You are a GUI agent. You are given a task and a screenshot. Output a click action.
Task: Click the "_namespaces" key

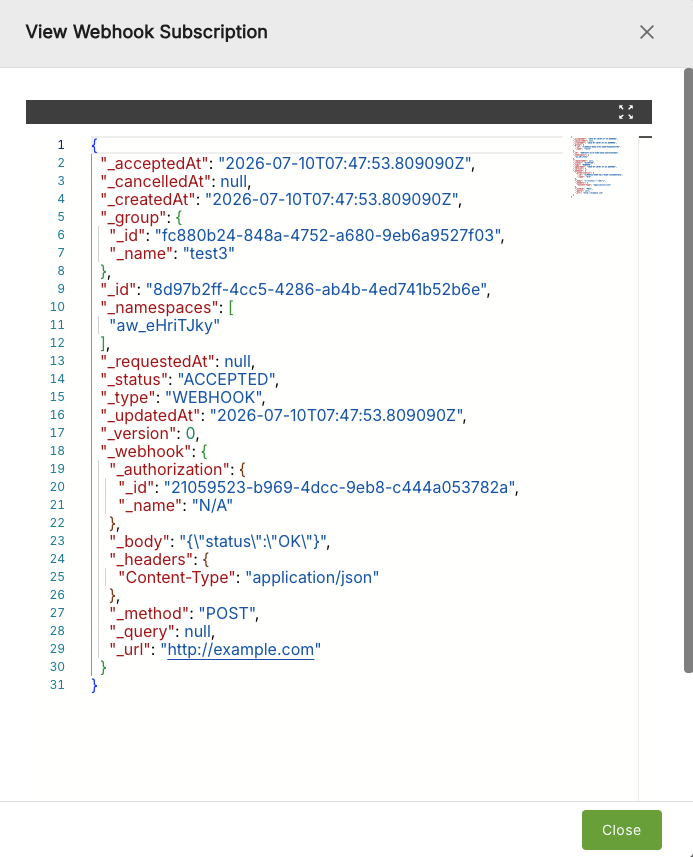(160, 307)
